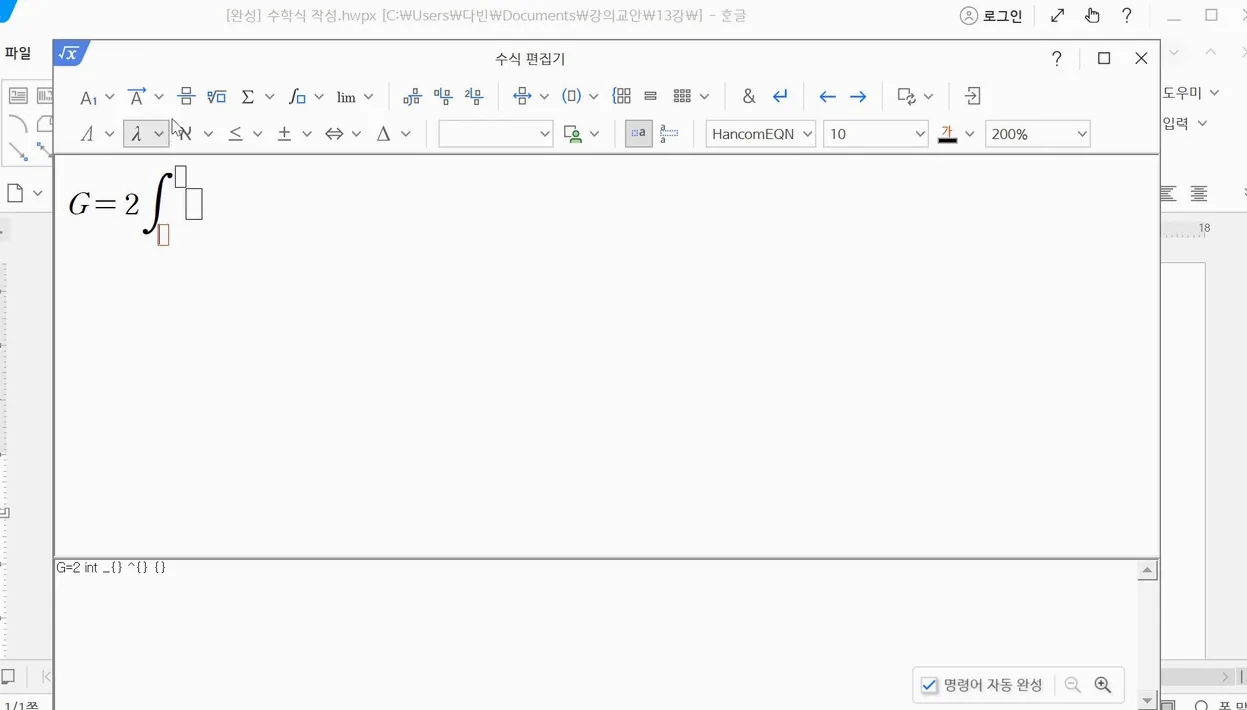Open the uppercase Greek letters (Λ) palette

tap(87, 134)
